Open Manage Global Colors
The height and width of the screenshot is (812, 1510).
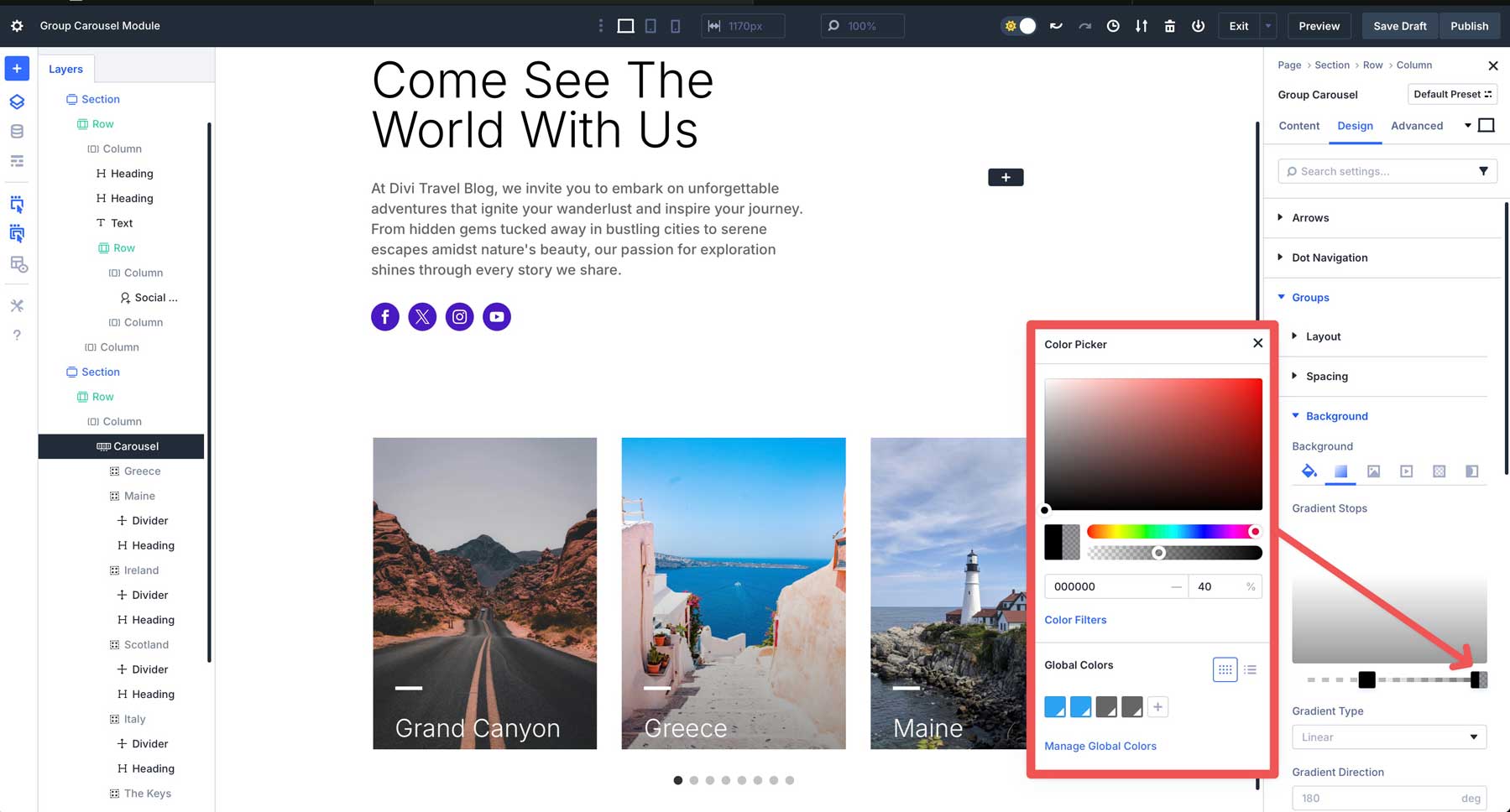1100,746
